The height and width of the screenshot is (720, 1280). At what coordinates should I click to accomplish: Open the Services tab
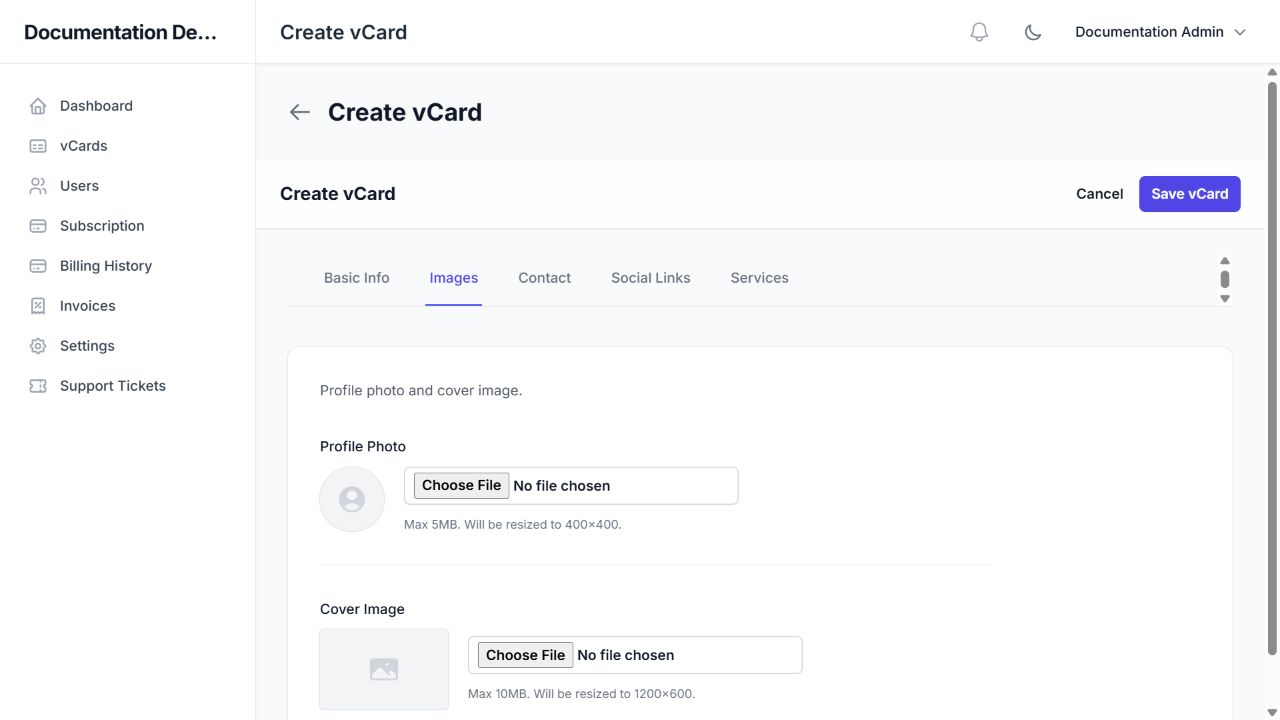coord(760,278)
